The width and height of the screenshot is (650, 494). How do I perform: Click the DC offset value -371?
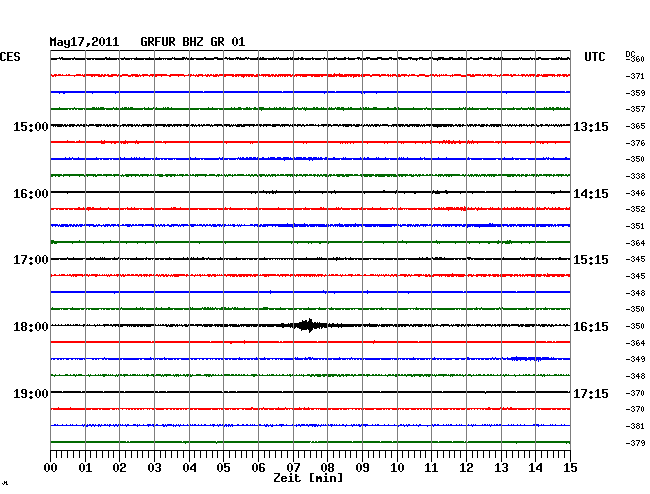pos(635,76)
